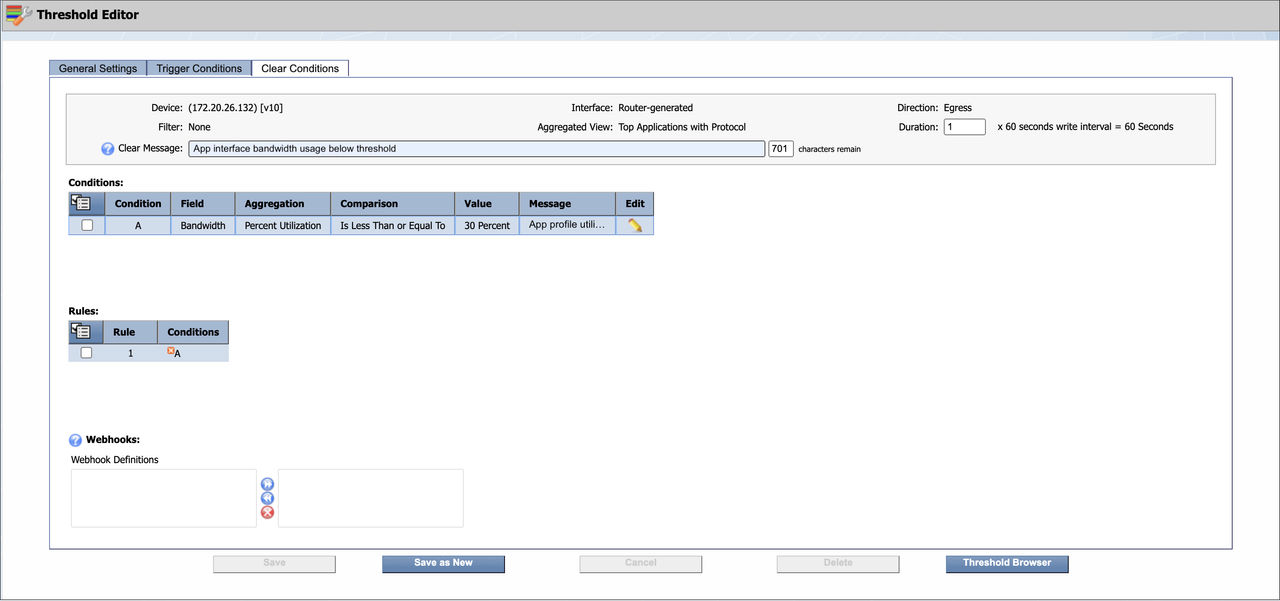This screenshot has height=601, width=1280.
Task: Click the Threshold Editor logo icon
Action: 18,15
